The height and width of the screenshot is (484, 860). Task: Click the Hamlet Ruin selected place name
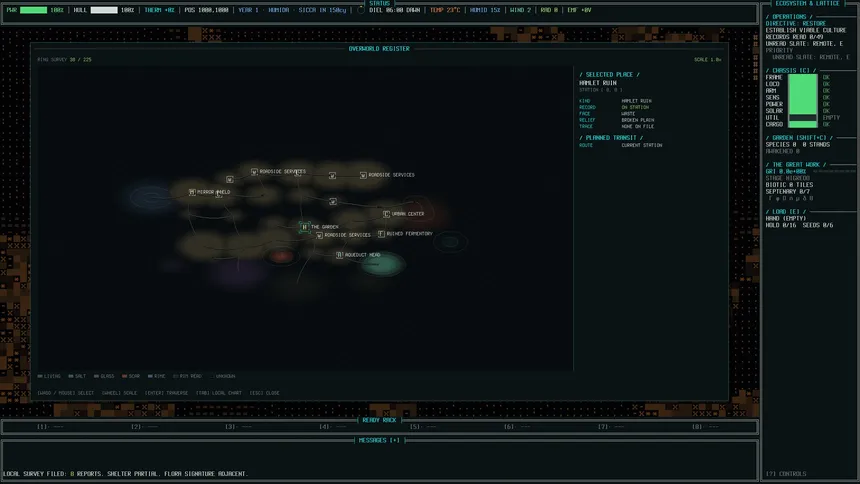point(598,83)
